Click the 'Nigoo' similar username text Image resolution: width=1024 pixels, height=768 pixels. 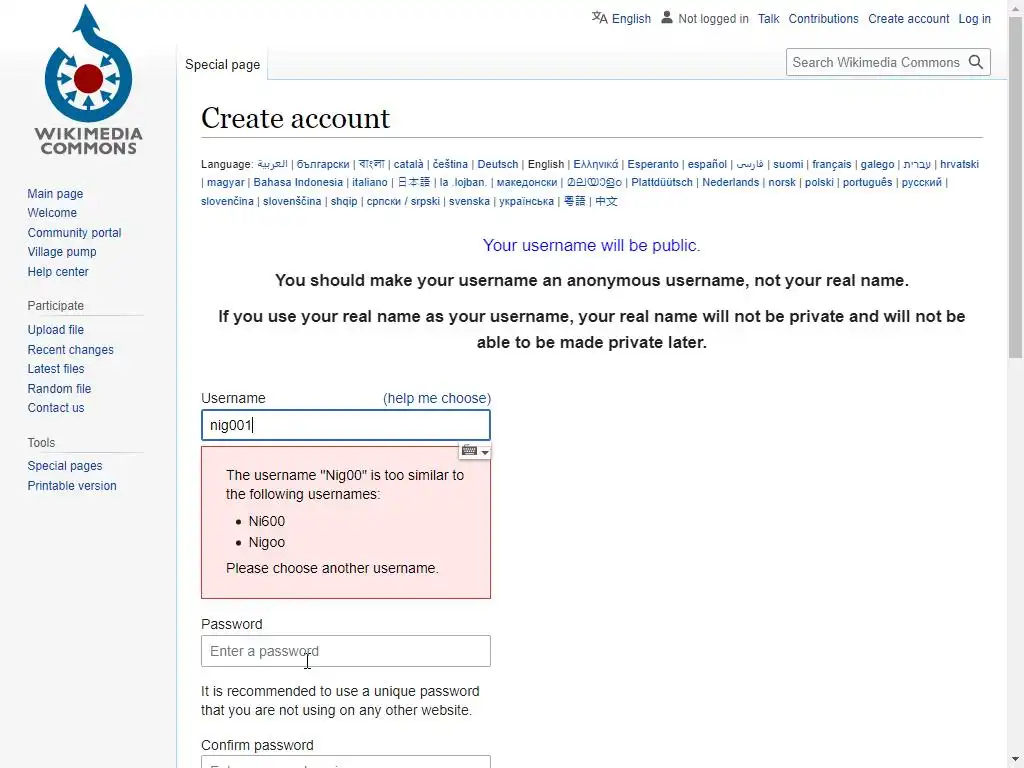tap(266, 542)
